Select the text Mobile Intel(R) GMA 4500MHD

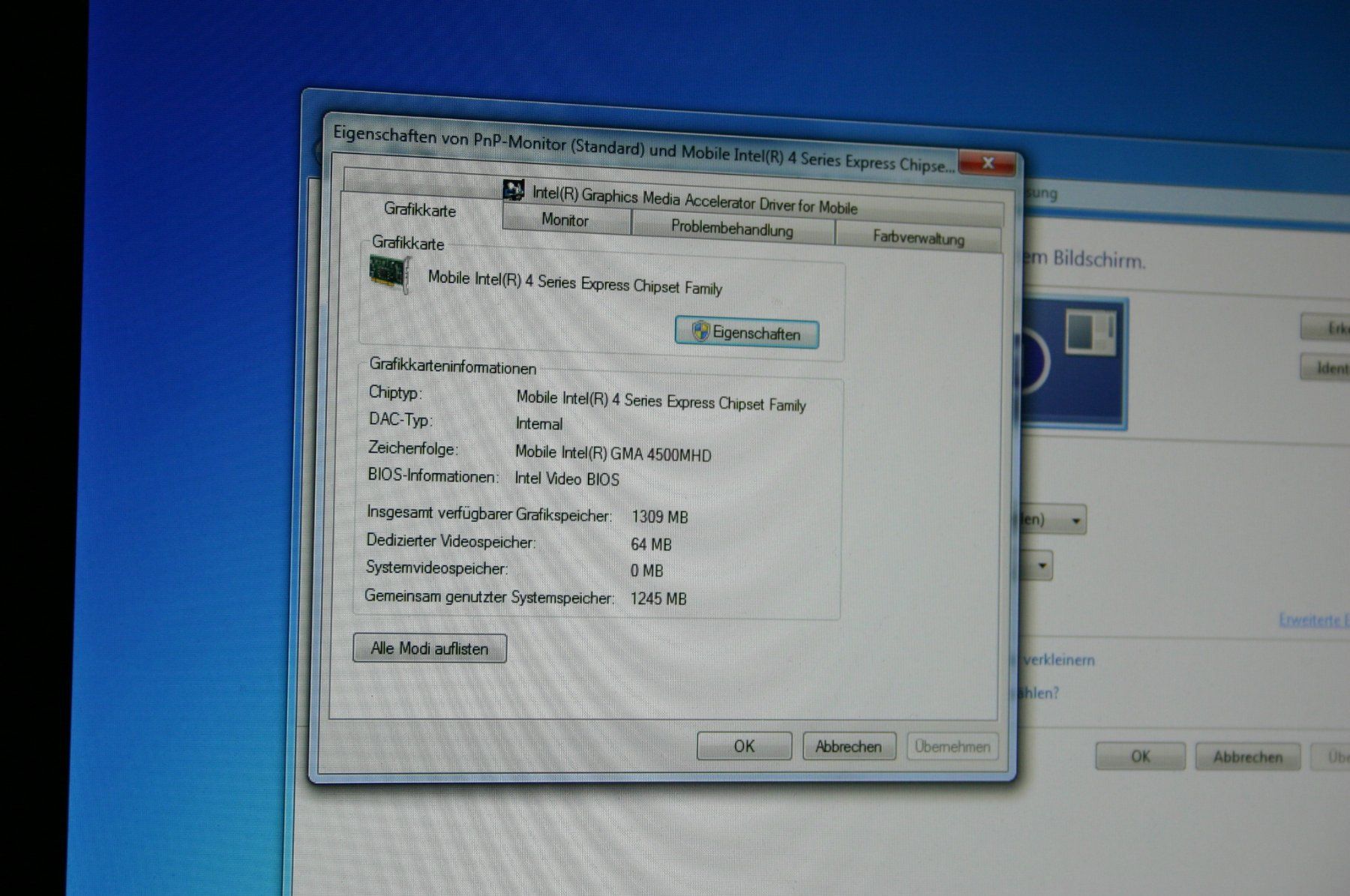click(x=613, y=453)
